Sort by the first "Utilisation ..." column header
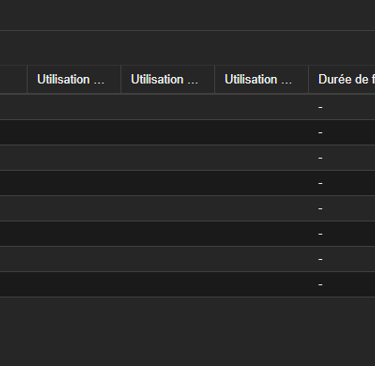 click(x=74, y=79)
